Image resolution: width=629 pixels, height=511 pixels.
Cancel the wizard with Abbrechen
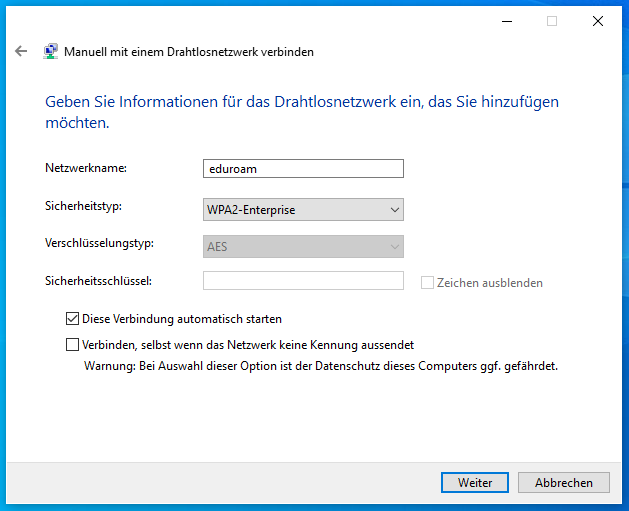click(x=564, y=482)
